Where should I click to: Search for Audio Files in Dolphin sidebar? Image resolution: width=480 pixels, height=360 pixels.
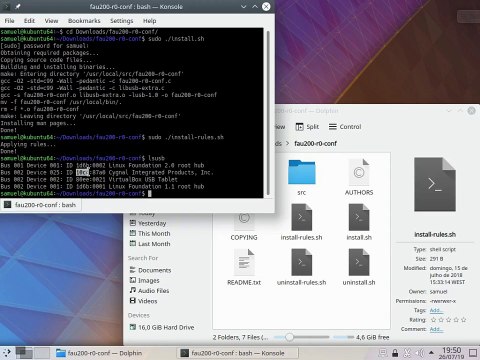coord(149,291)
